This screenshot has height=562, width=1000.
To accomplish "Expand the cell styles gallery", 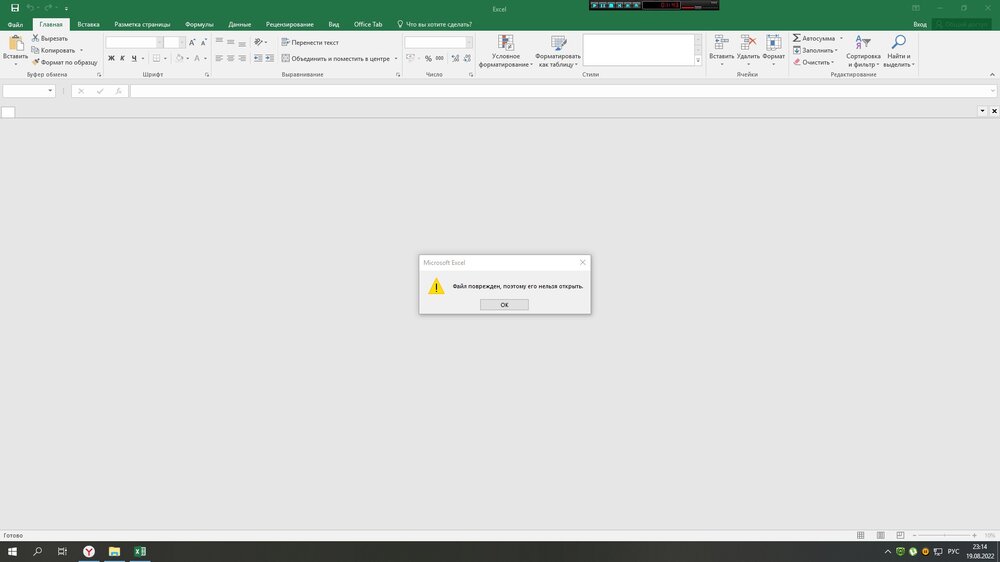I will (x=698, y=61).
